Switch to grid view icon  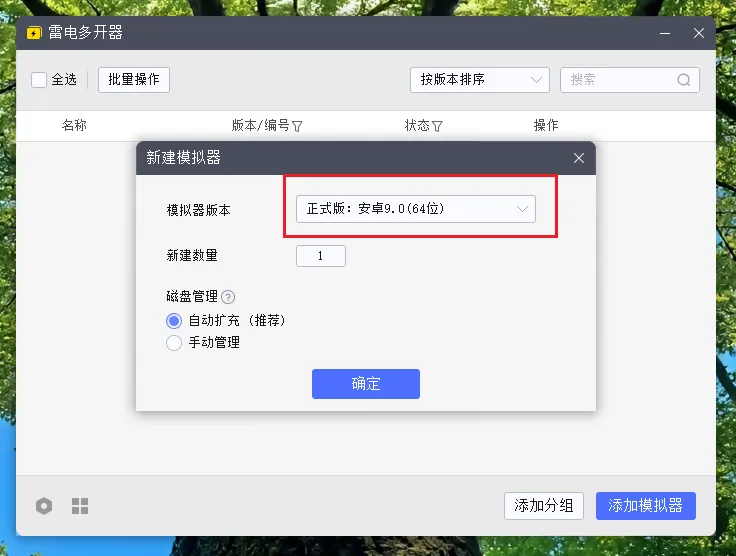[80, 506]
